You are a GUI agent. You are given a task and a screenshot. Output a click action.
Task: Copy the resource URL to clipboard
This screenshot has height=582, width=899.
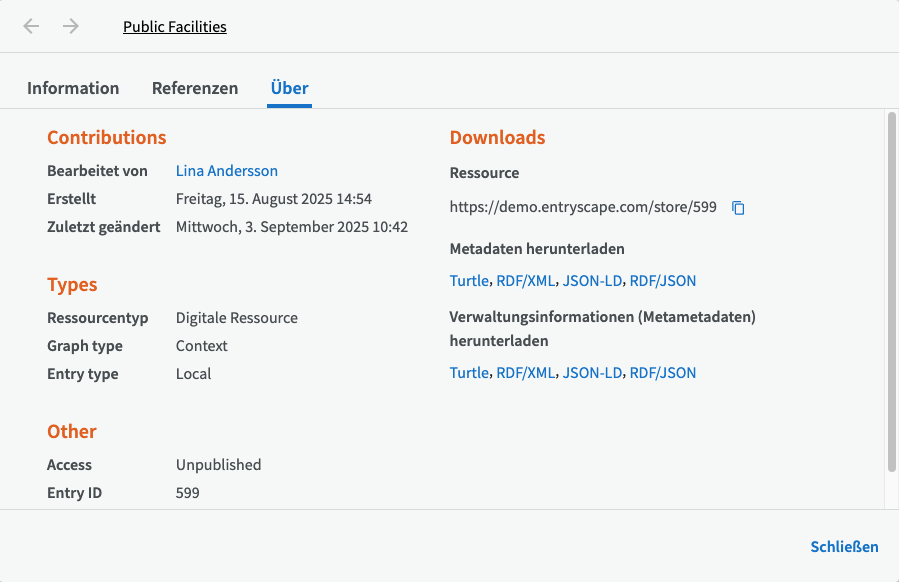coord(738,208)
